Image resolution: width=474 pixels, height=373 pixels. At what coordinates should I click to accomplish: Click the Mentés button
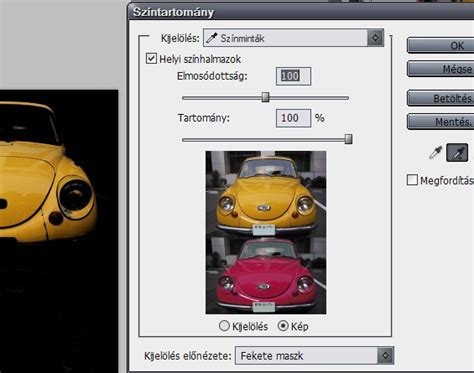[x=441, y=122]
